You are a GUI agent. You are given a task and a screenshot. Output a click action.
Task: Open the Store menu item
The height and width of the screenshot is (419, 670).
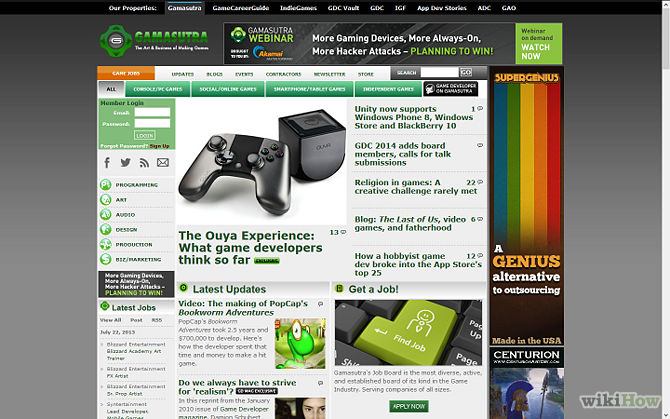click(366, 74)
